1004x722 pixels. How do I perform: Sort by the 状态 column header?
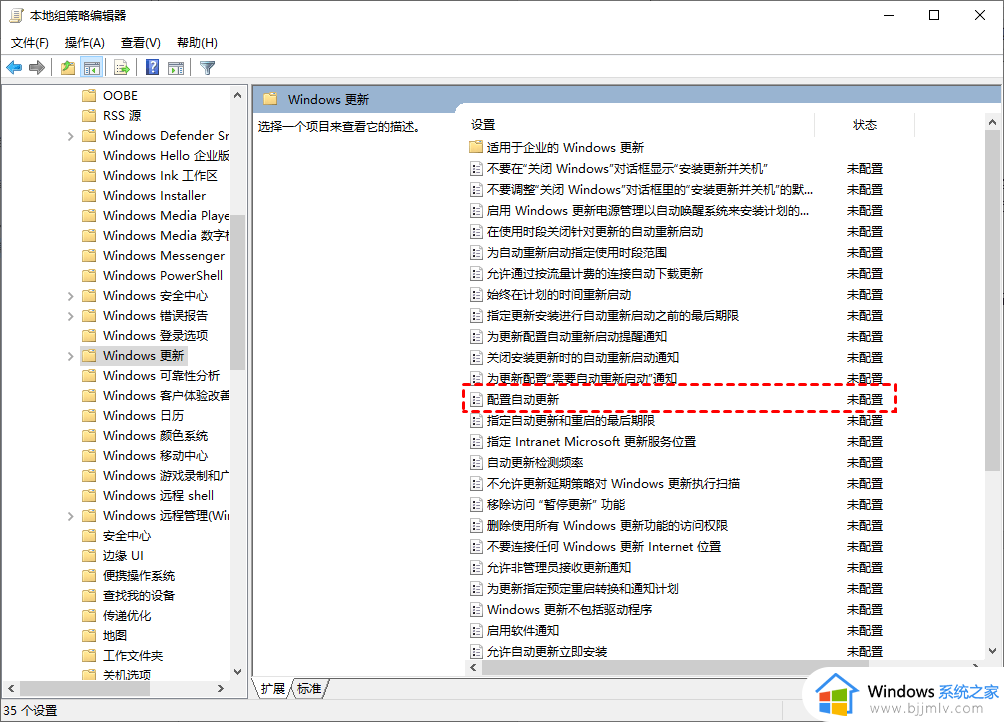(x=864, y=125)
